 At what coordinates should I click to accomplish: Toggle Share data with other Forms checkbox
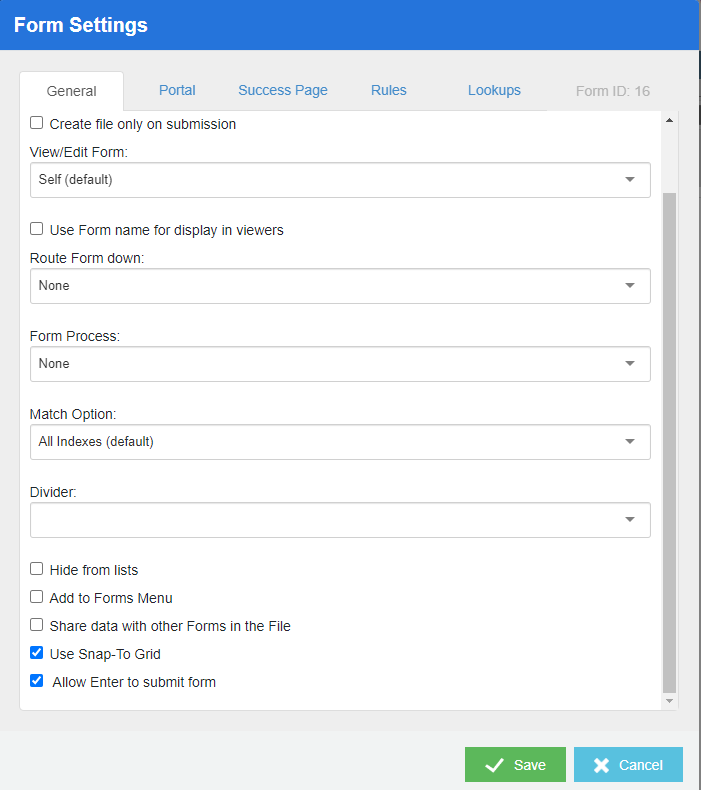37,626
